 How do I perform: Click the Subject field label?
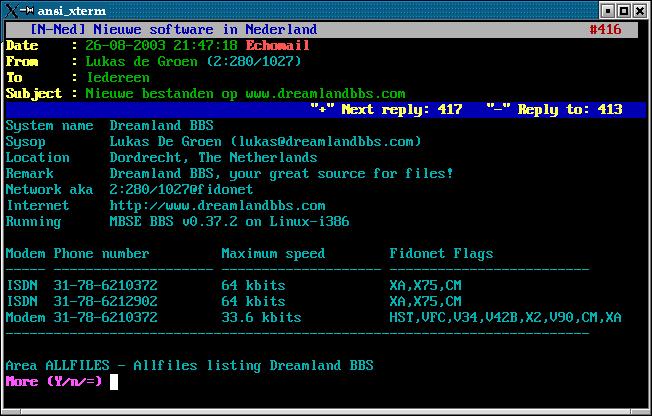(34, 94)
